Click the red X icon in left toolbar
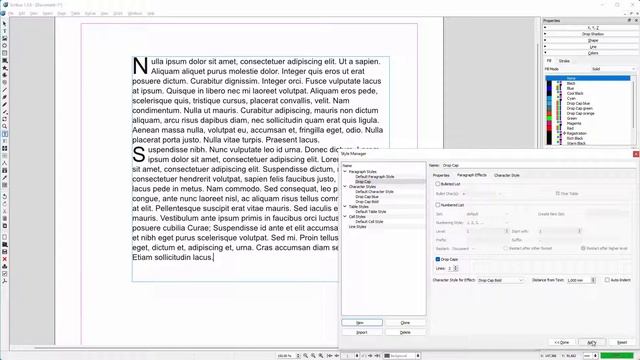The image size is (640, 360). pyautogui.click(x=4, y=259)
